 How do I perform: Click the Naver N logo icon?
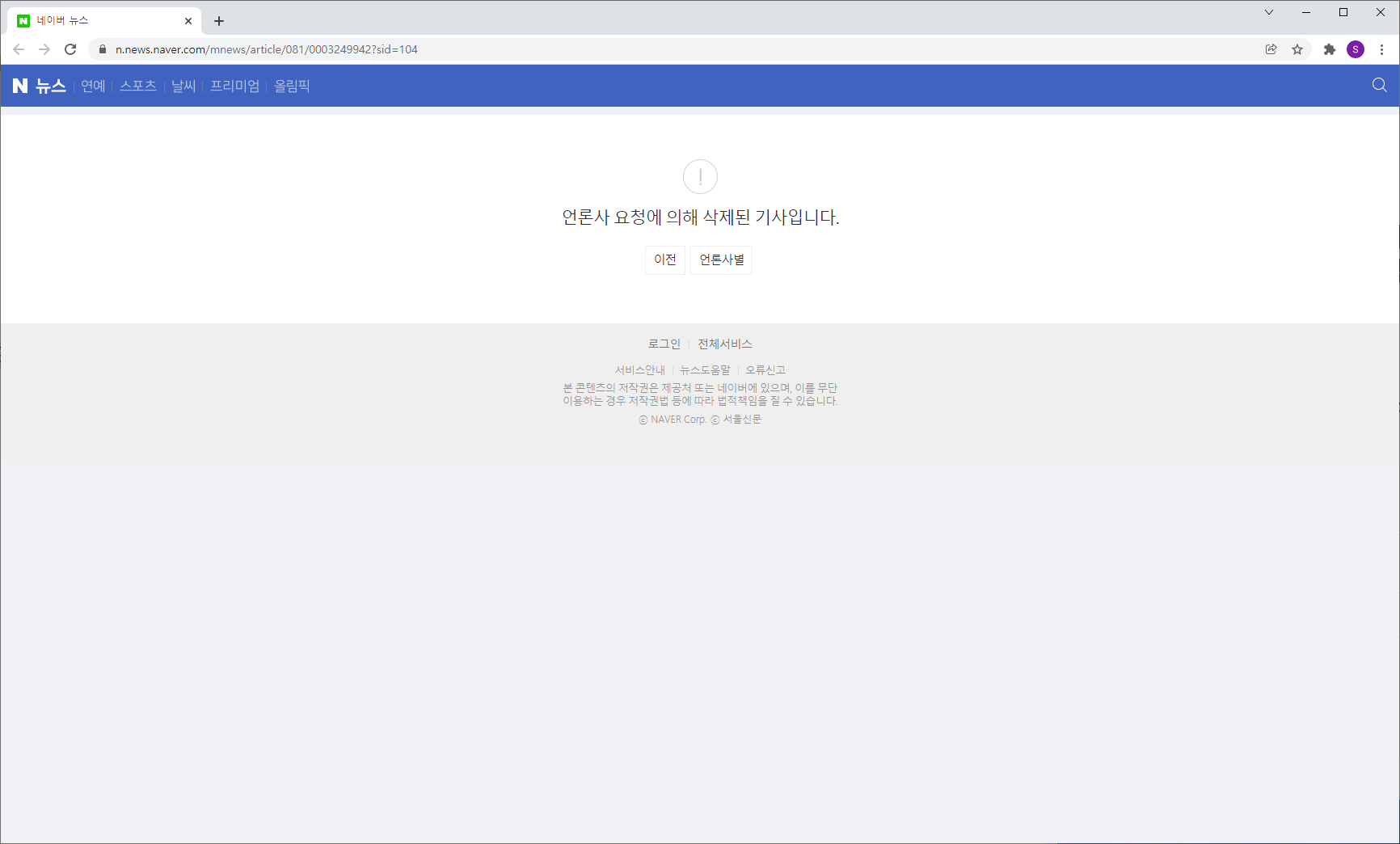pos(20,86)
